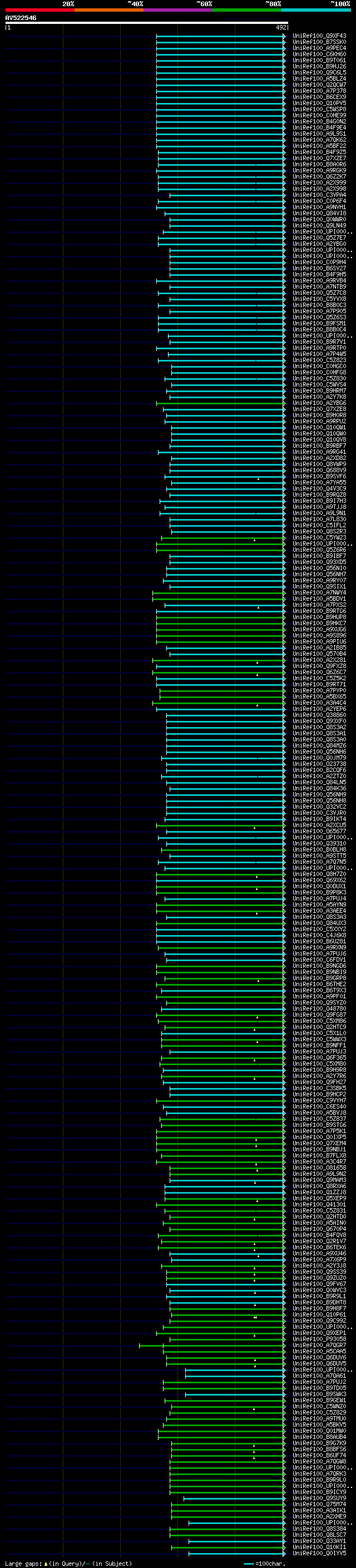This screenshot has width=356, height=1568.
Task: Select the UniRef100_Q9LN49 label
Action: [319, 225]
